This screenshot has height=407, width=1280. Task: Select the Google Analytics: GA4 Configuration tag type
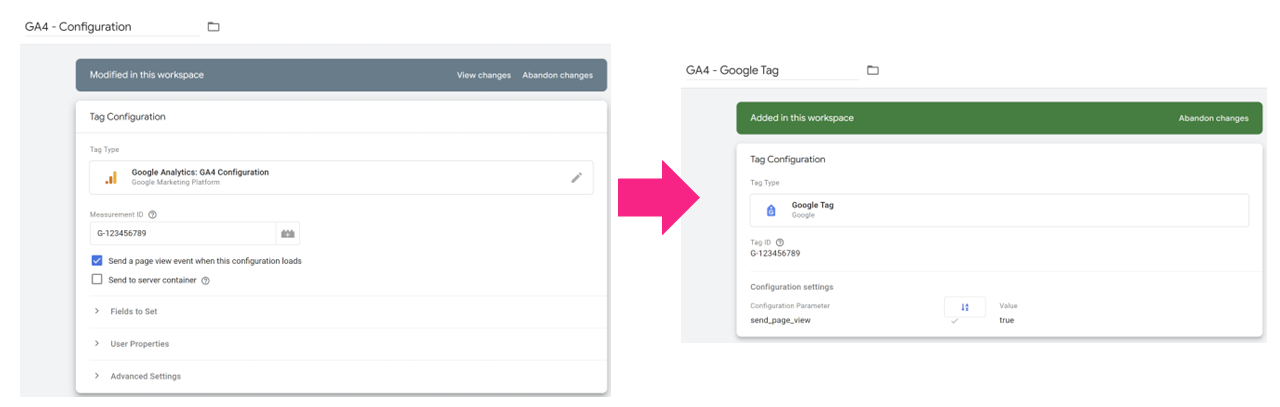(x=341, y=178)
